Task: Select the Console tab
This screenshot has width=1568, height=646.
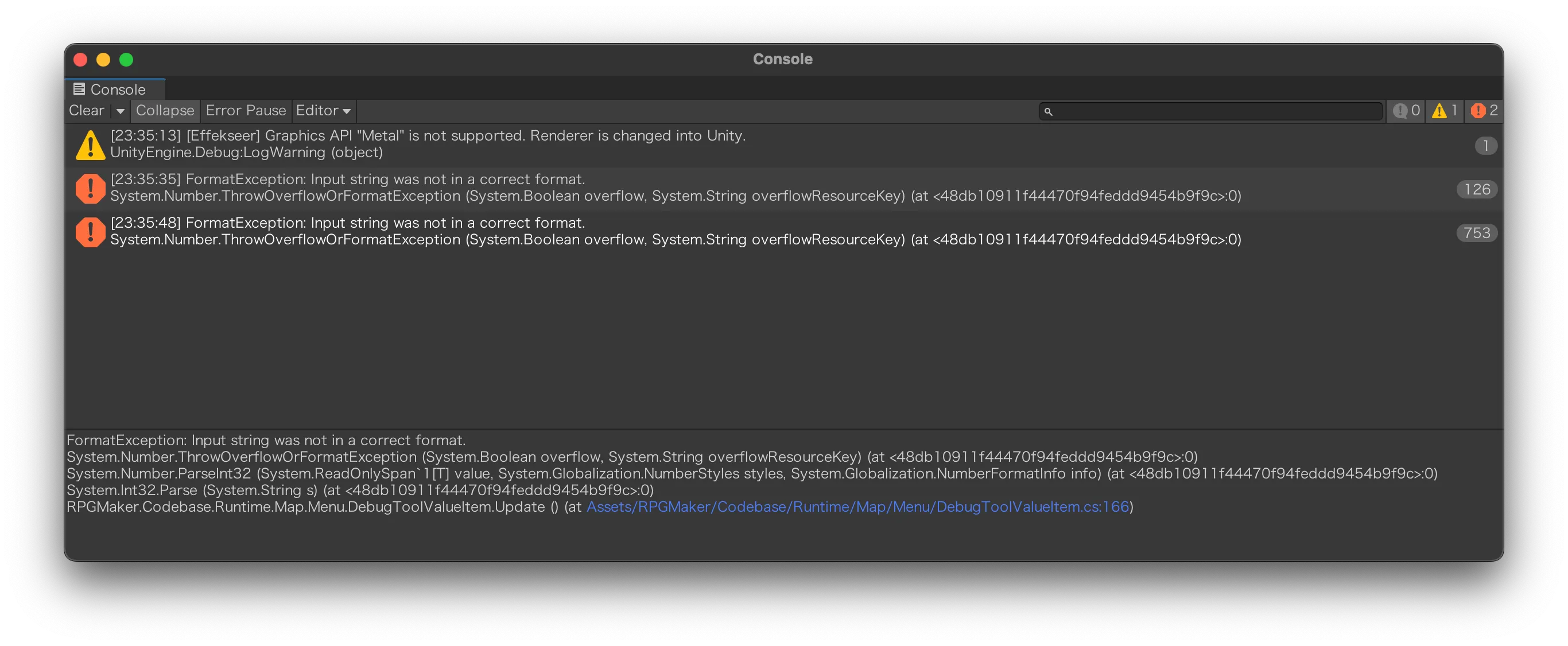Action: (x=117, y=90)
